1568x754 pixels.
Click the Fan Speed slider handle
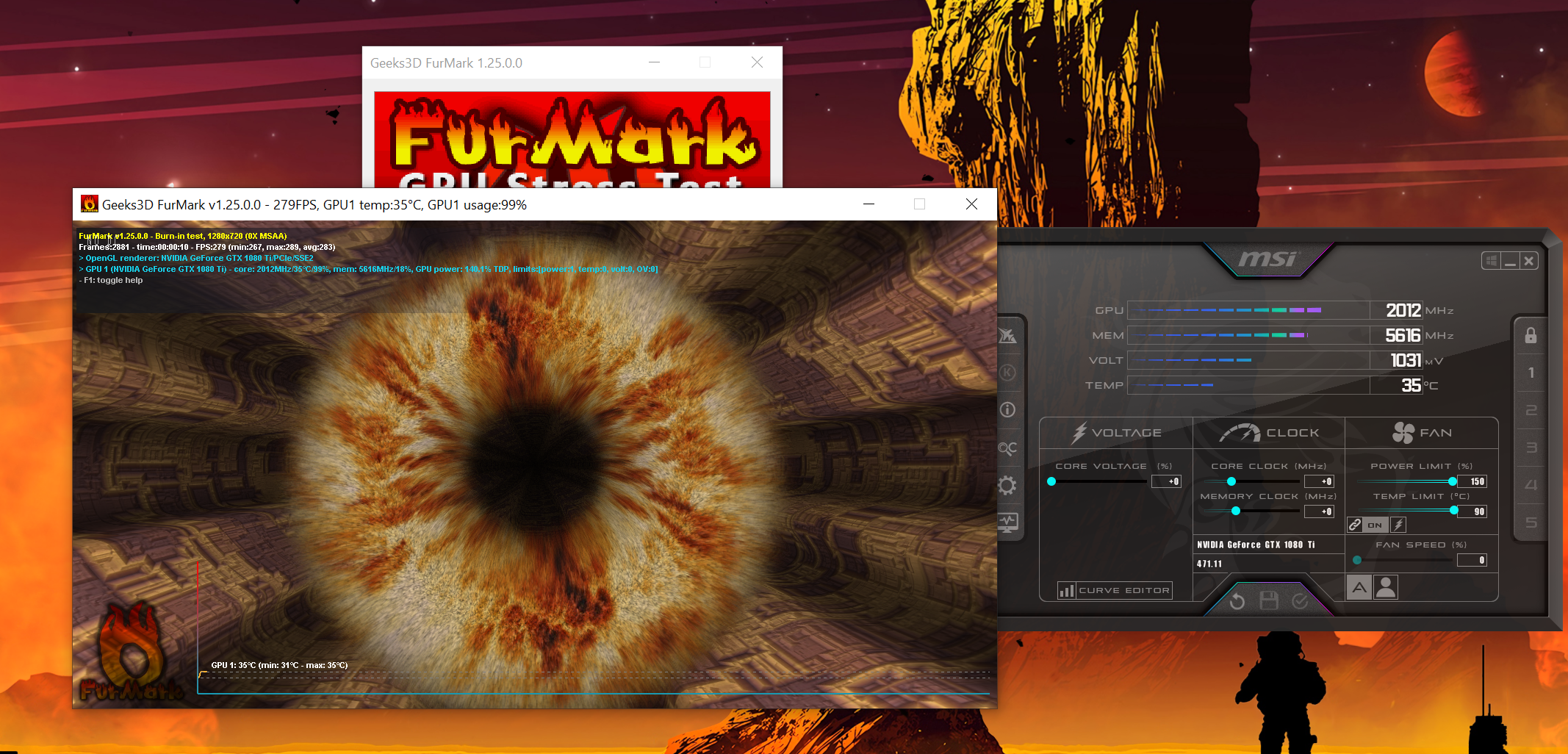(1357, 560)
